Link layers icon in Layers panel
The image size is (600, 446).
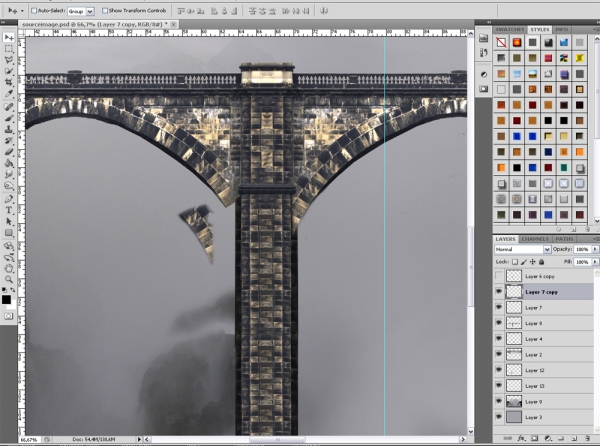508,438
